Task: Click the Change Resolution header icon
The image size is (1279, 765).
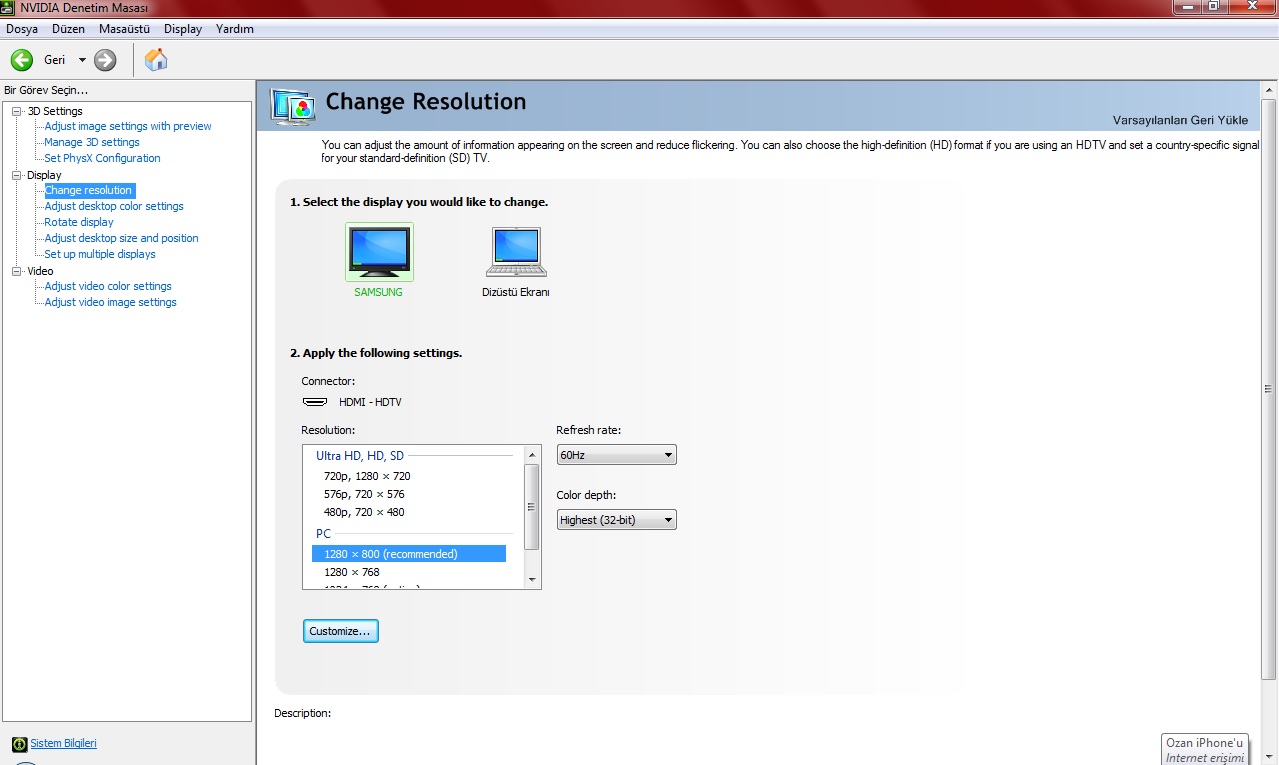Action: coord(293,105)
